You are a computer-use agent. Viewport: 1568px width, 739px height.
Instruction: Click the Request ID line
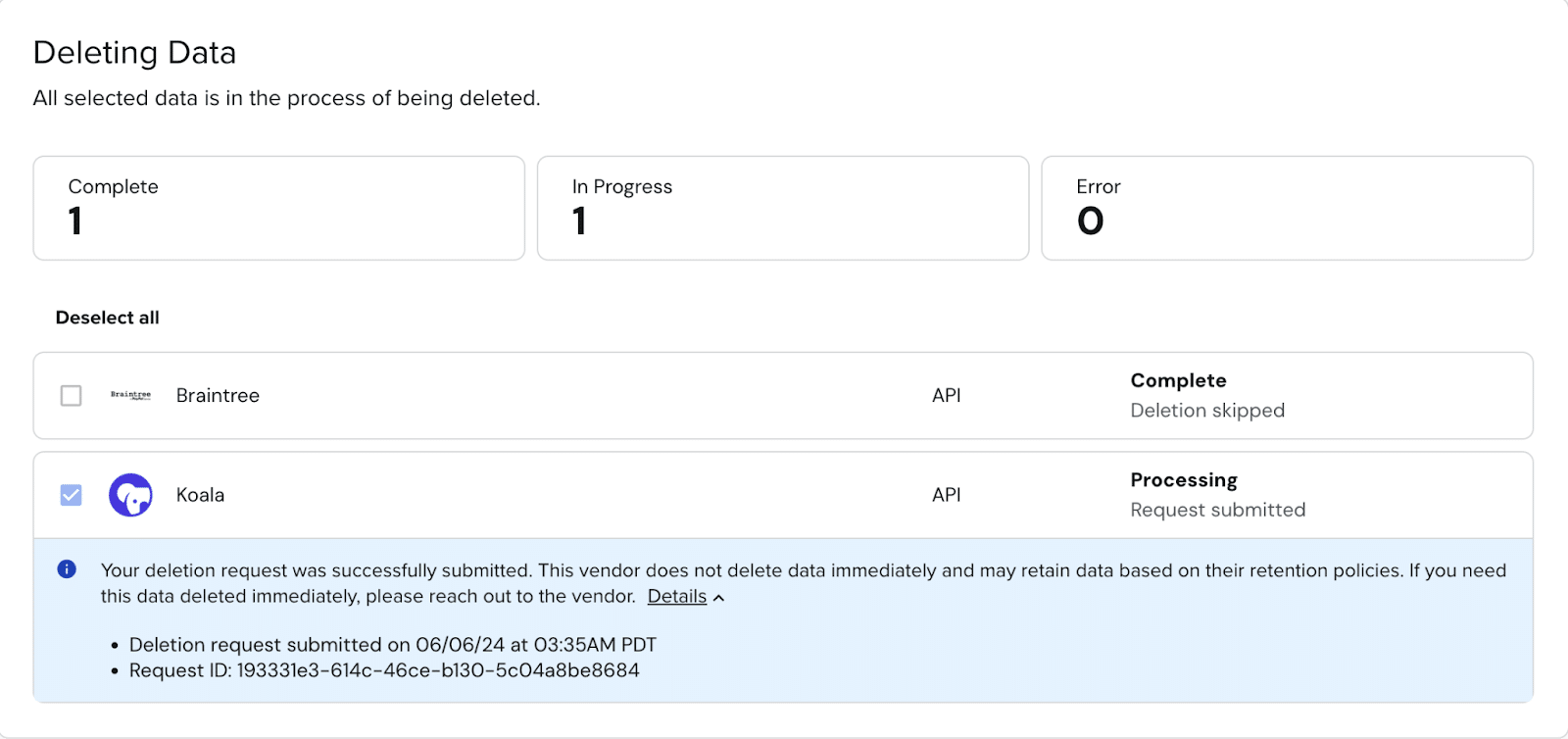[x=384, y=670]
